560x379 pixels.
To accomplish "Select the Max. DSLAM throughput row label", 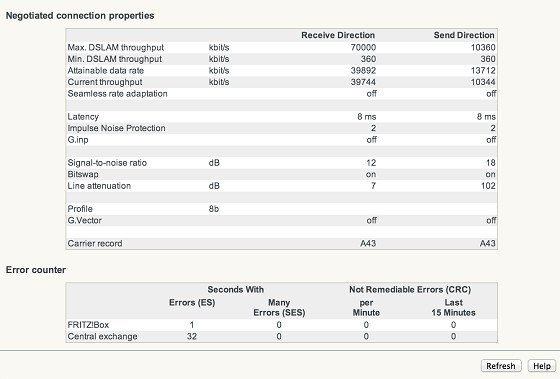I will [116, 48].
